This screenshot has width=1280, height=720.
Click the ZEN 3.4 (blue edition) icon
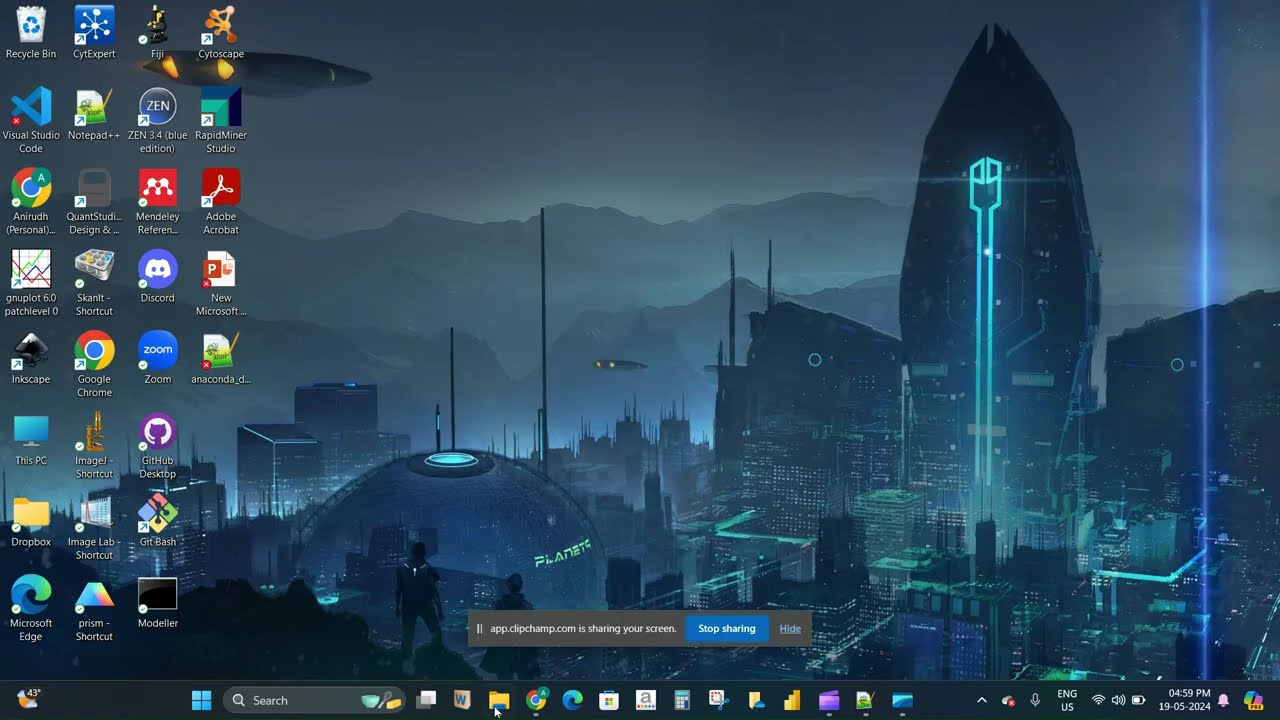pyautogui.click(x=158, y=120)
